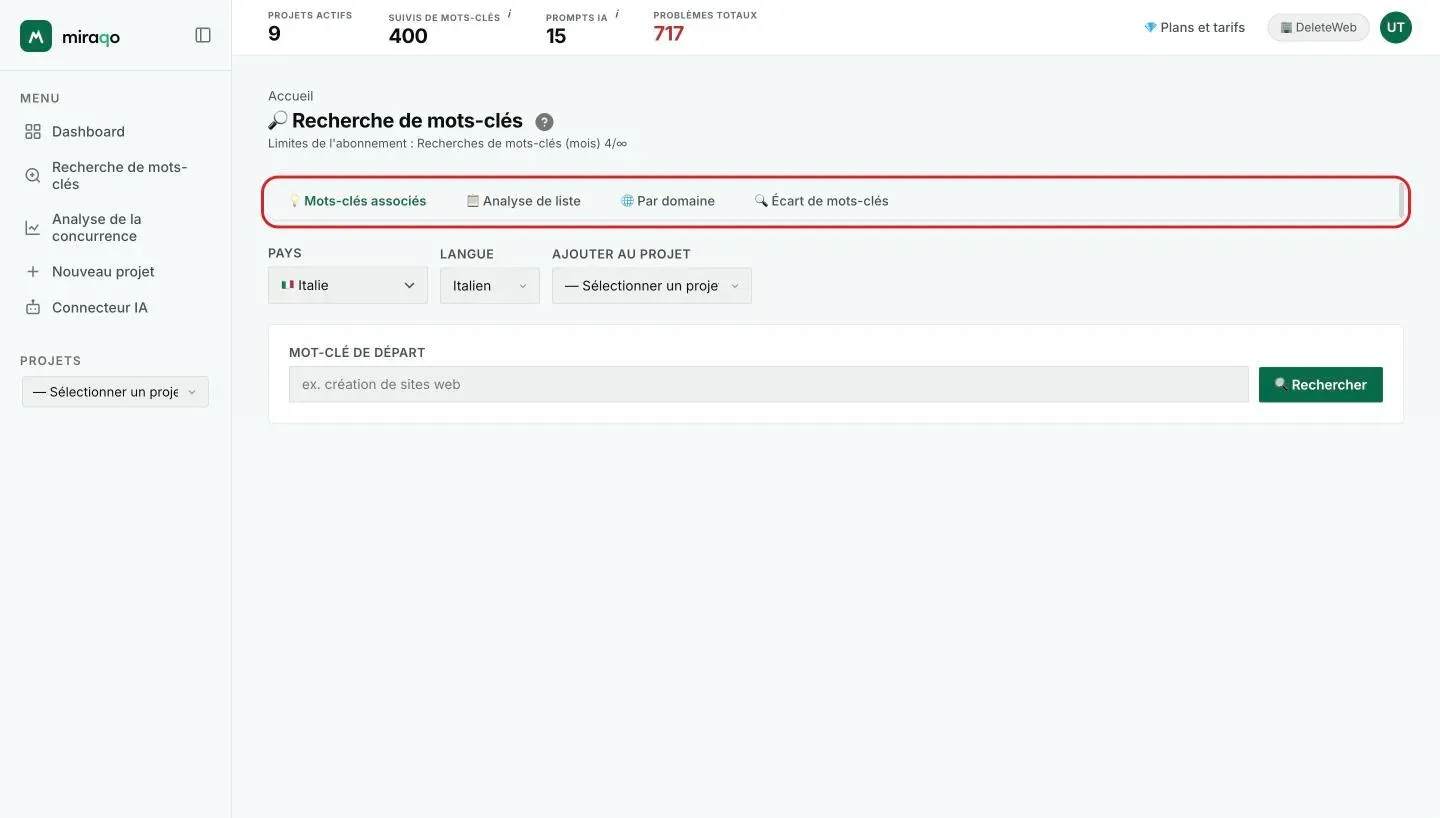Image resolution: width=1440 pixels, height=818 pixels.
Task: Expand the Pays dropdown showing Italie
Action: click(x=348, y=285)
